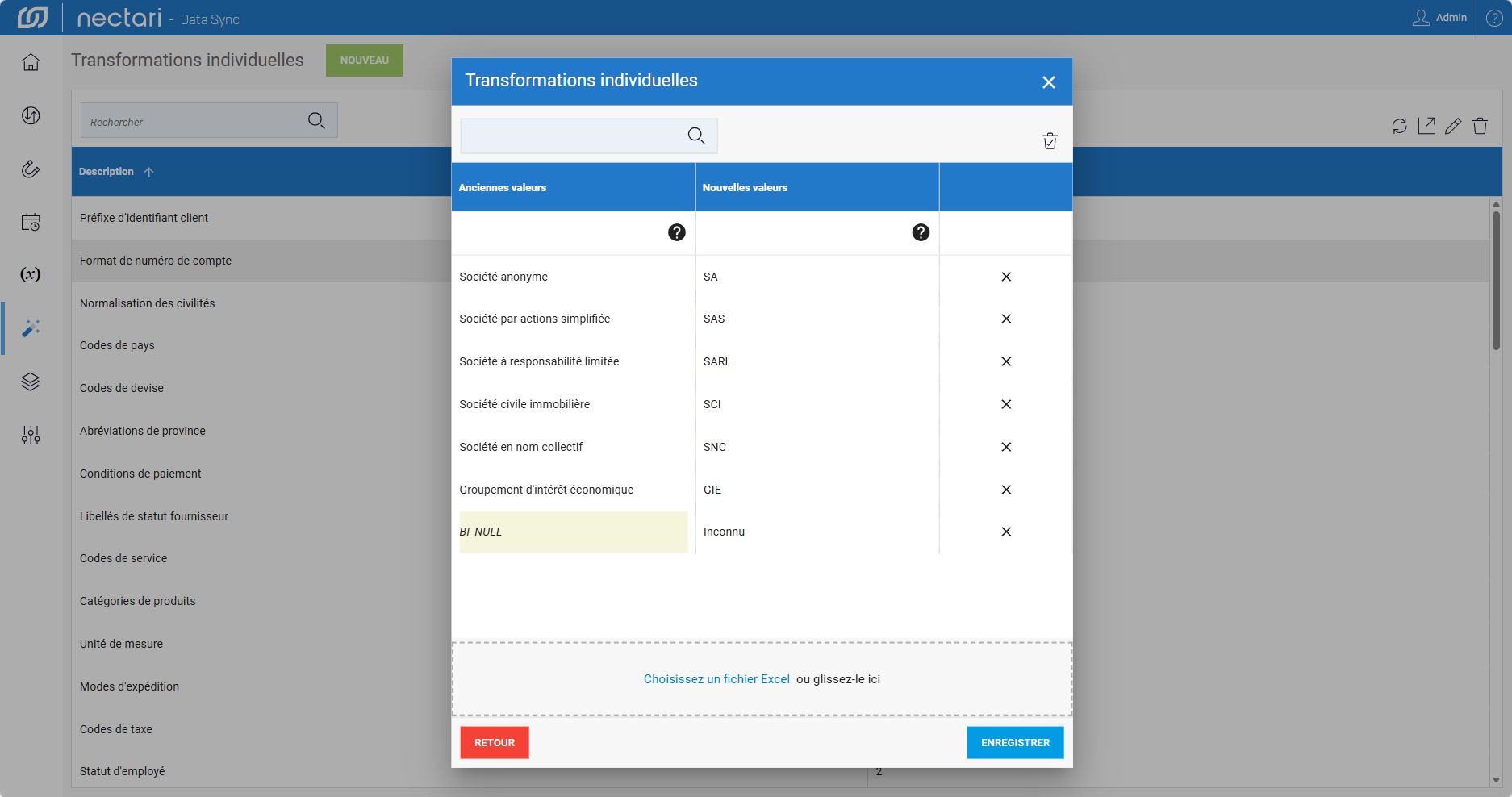The image size is (1512, 797).
Task: Open the settings sliders sidebar icon
Action: tap(31, 435)
